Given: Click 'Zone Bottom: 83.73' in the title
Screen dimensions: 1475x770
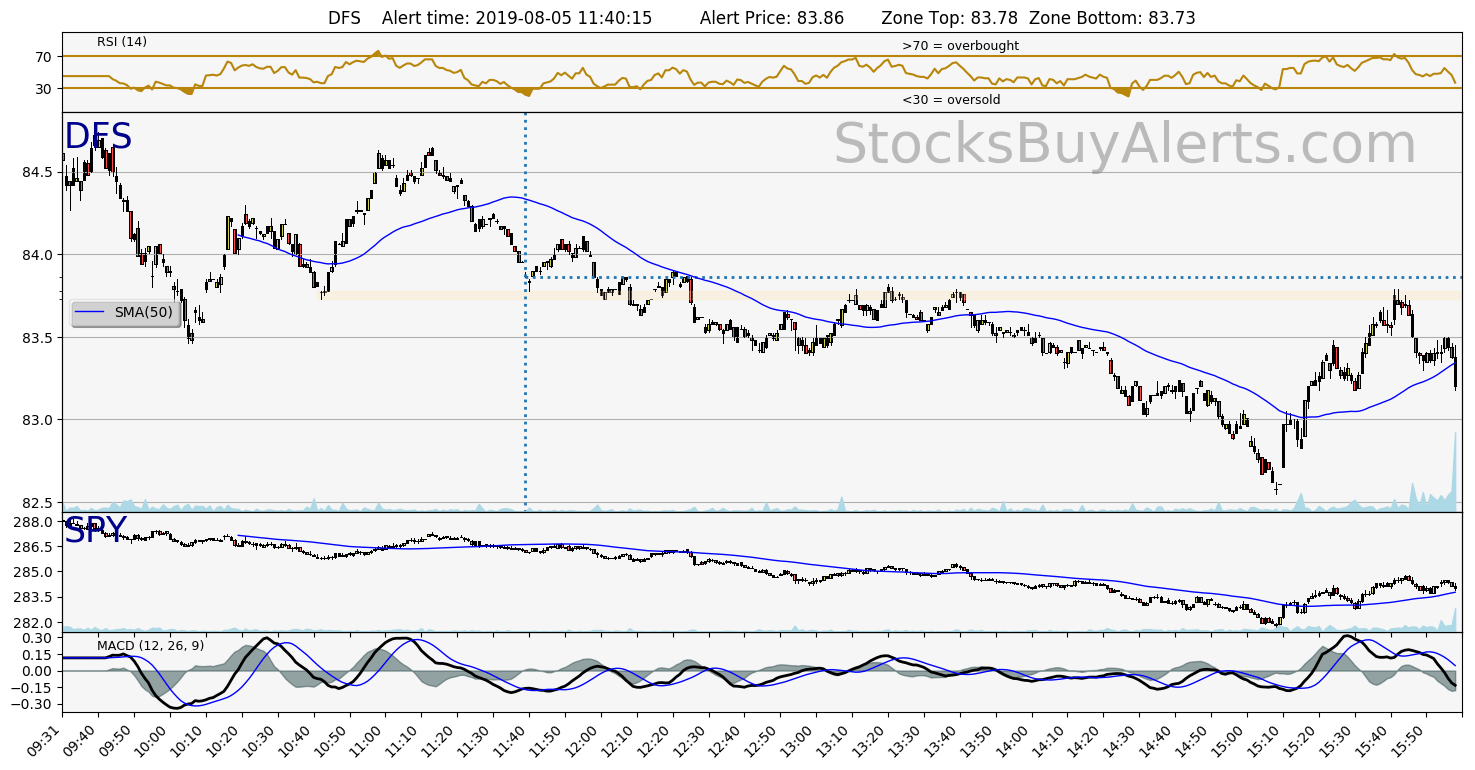Looking at the screenshot, I should (x=1112, y=18).
